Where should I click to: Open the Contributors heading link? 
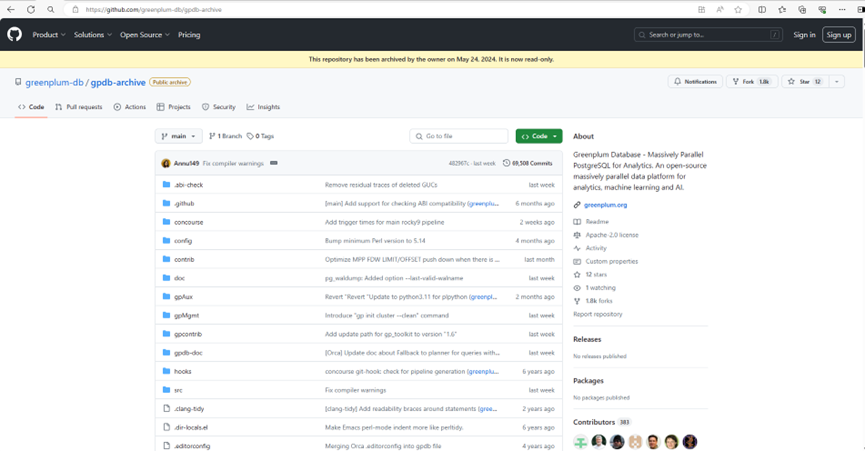point(594,422)
